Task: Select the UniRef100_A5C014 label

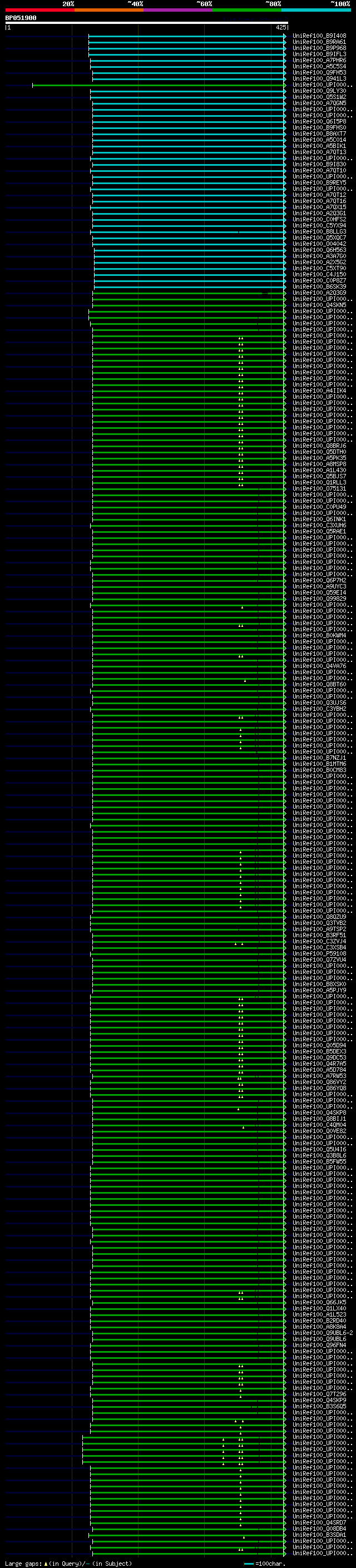Action: click(319, 140)
